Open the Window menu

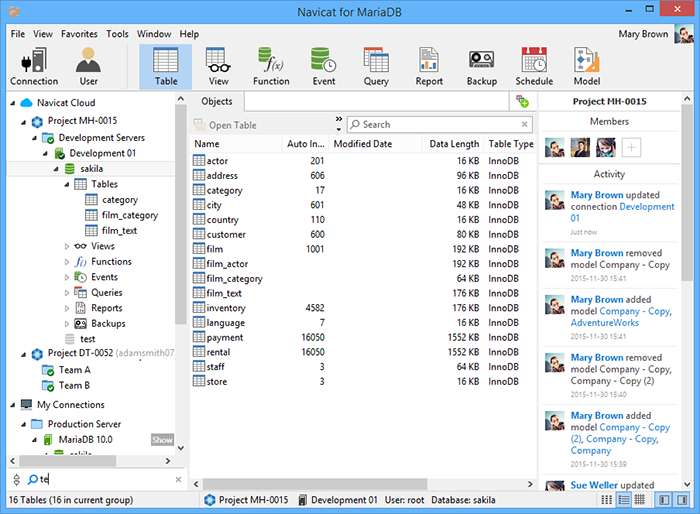(x=154, y=34)
